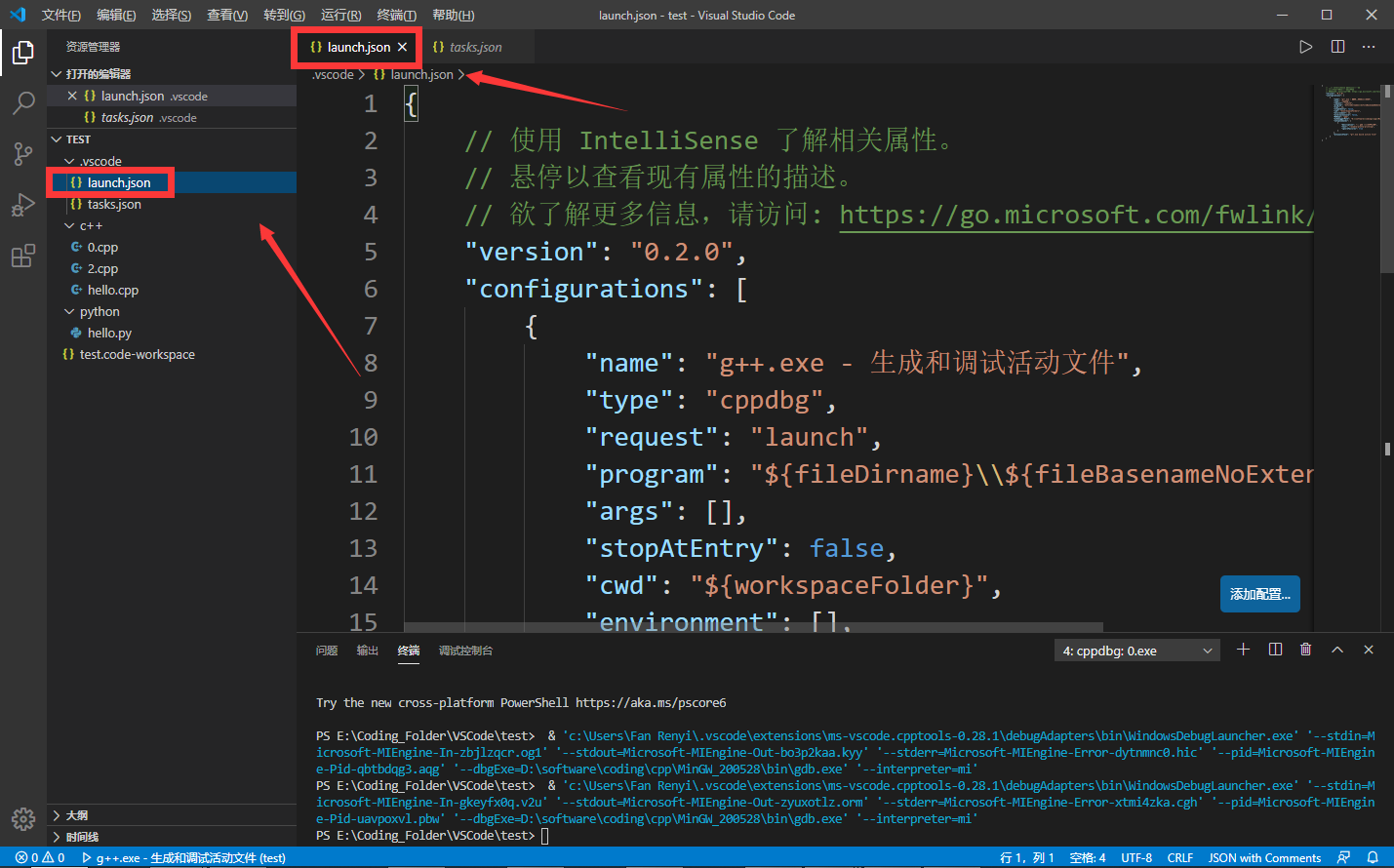The image size is (1394, 868).
Task: Collapse the c++ folder
Action: (x=91, y=225)
